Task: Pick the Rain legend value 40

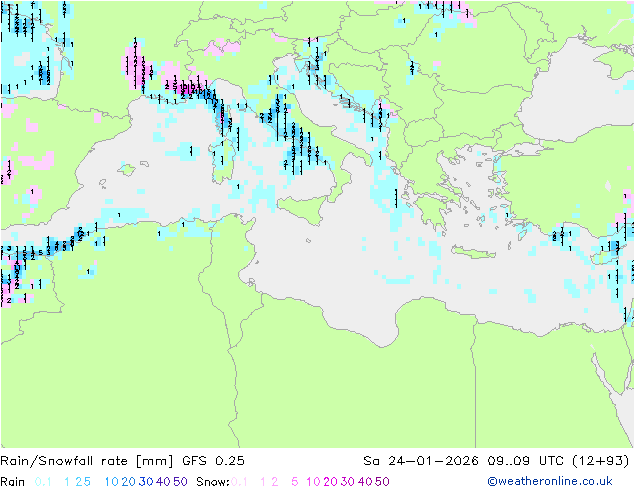Action: [x=163, y=482]
